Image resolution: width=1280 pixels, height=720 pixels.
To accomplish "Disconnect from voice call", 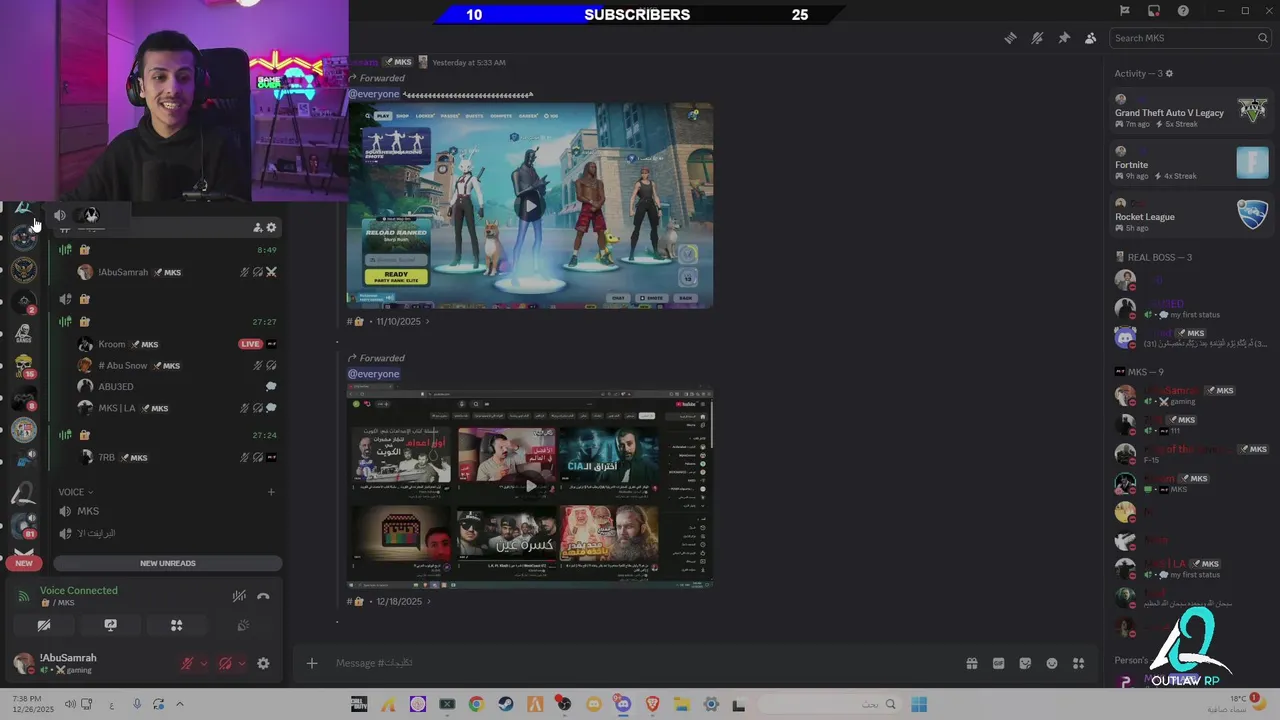I will coord(263,596).
